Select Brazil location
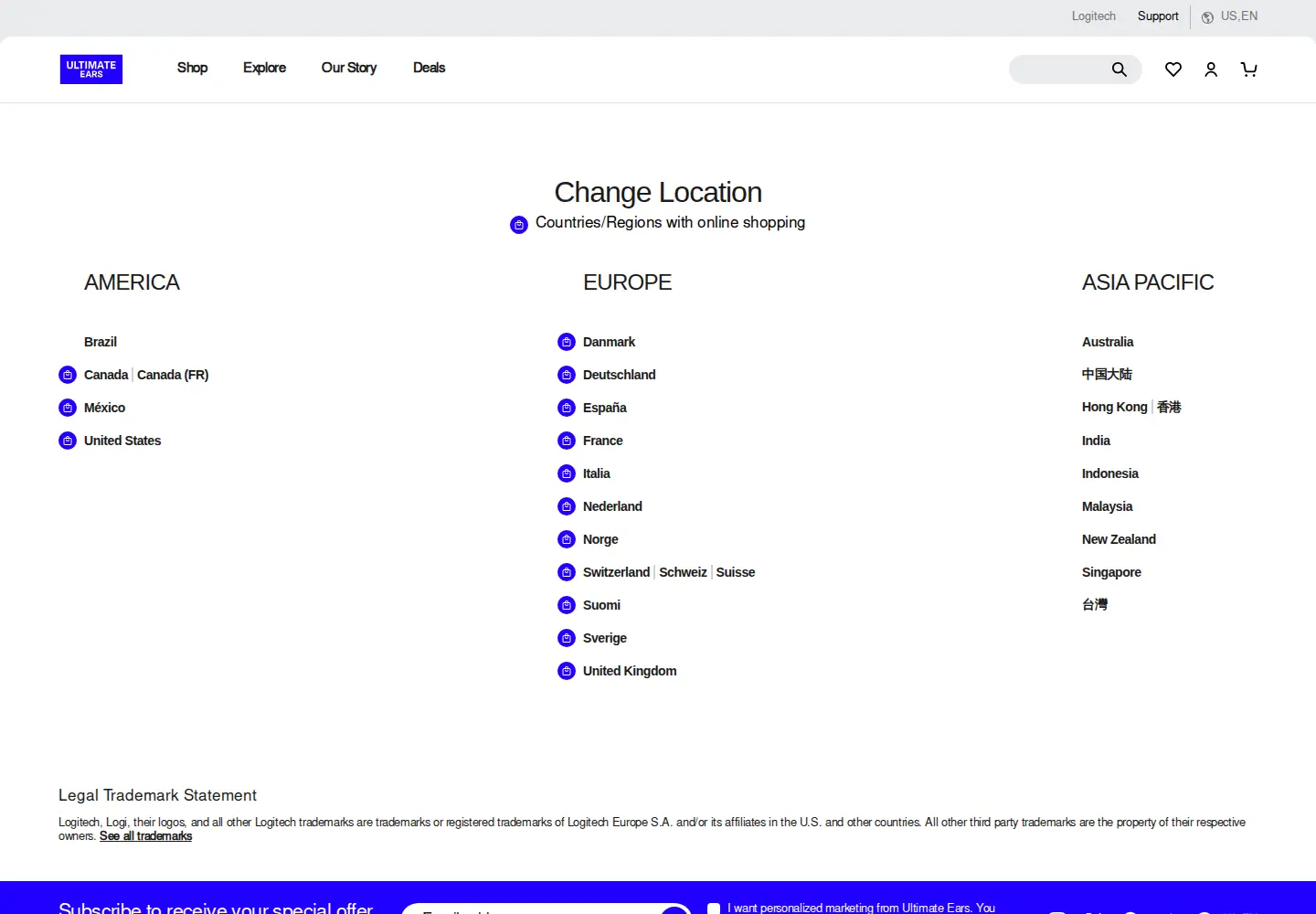This screenshot has height=914, width=1316. (101, 342)
